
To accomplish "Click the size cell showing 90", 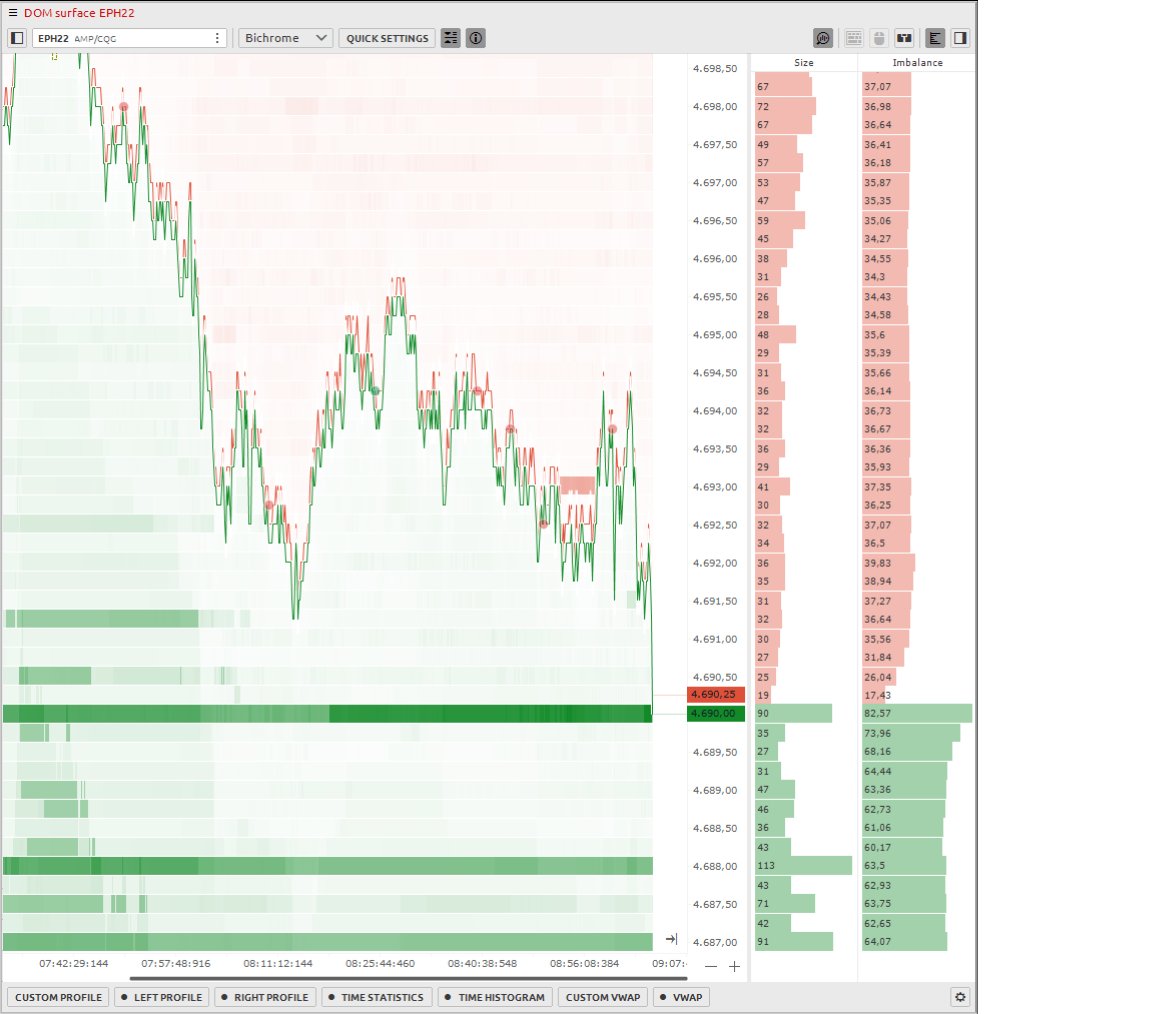I will 793,713.
